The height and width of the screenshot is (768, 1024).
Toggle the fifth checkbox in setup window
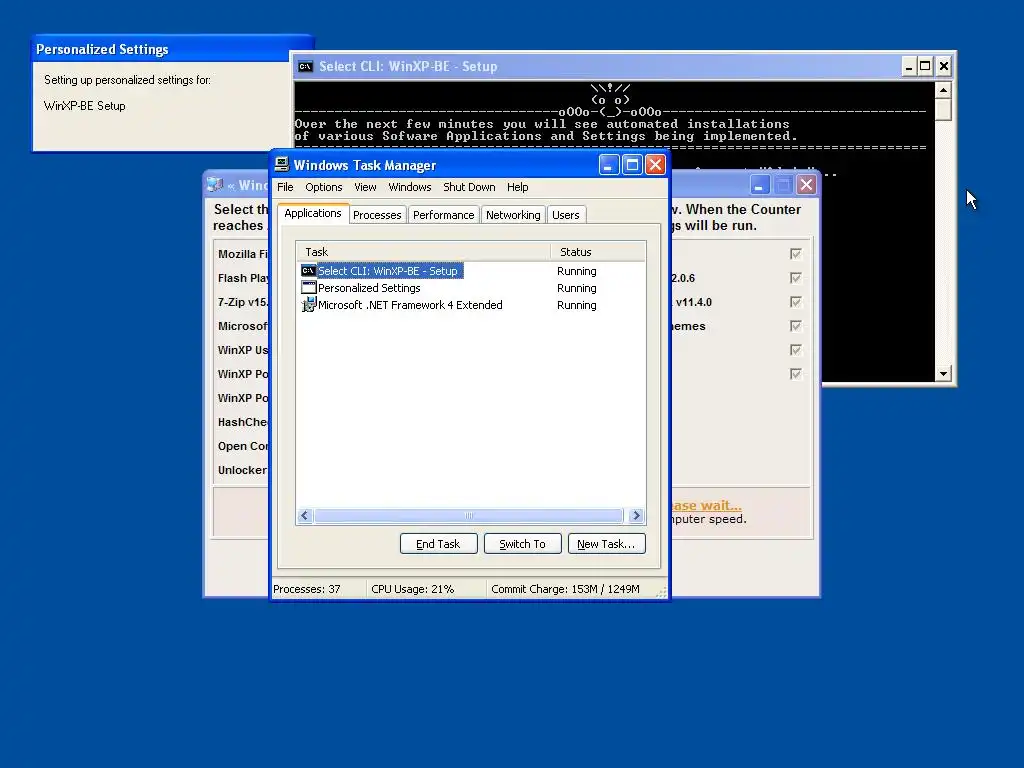click(x=795, y=350)
